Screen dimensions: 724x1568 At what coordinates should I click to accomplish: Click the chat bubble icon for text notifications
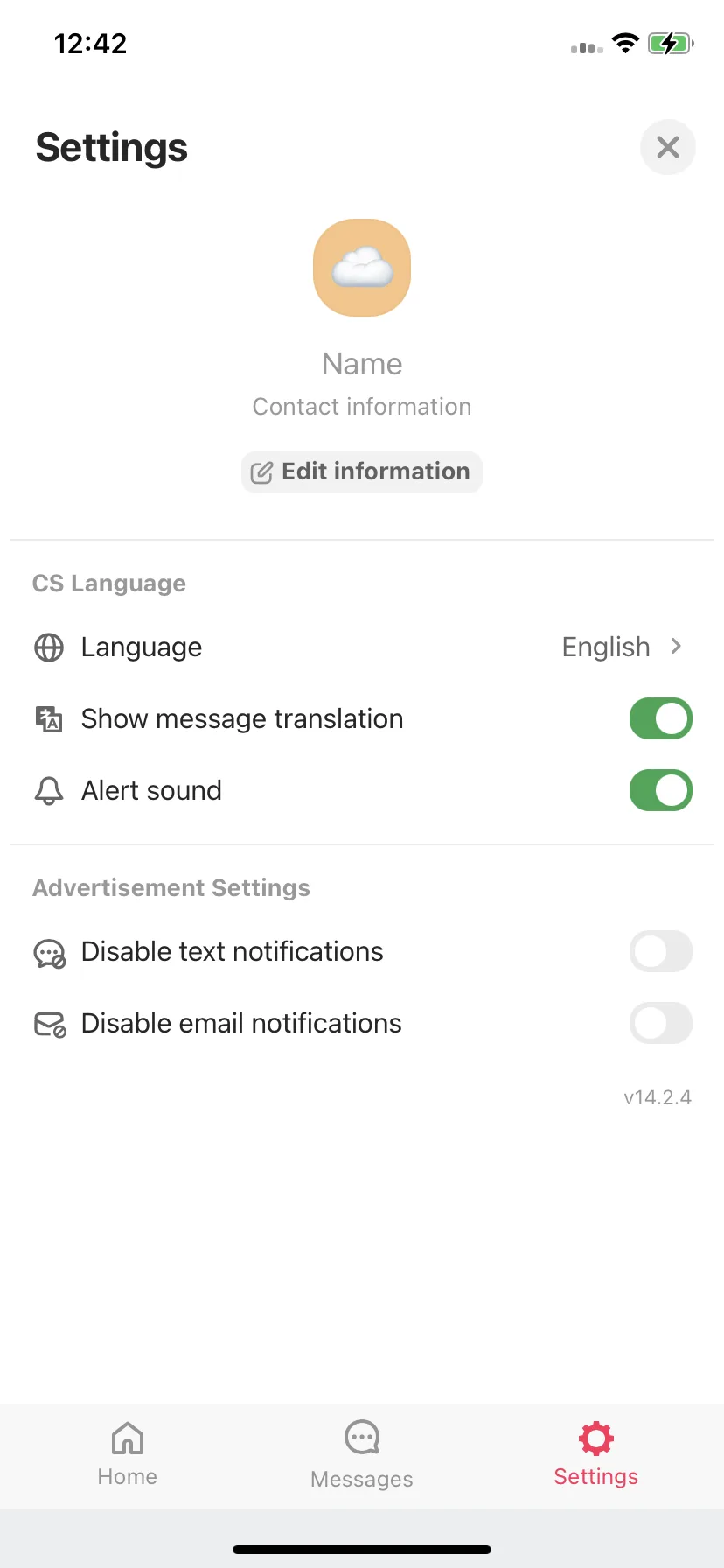[50, 953]
